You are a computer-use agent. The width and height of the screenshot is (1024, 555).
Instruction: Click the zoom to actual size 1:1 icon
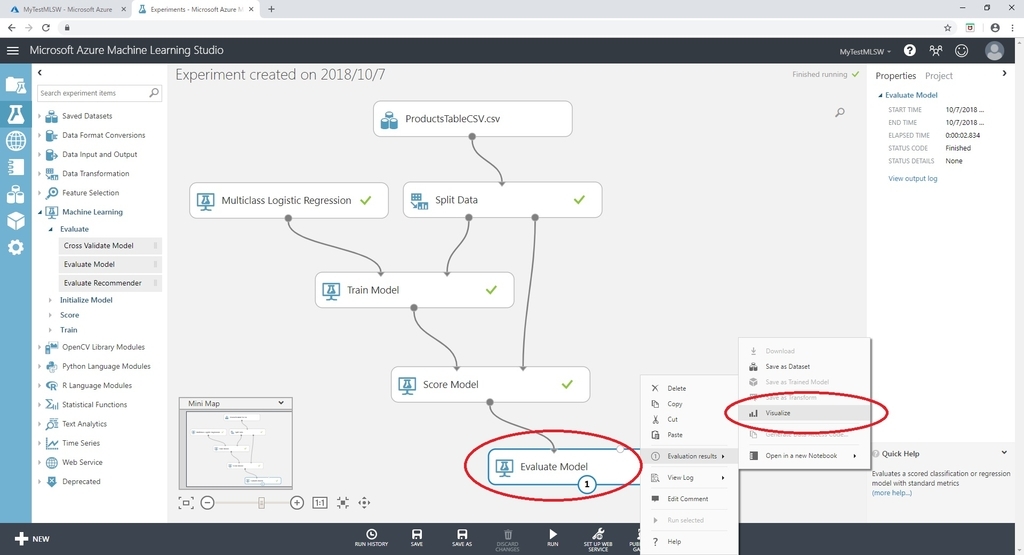pos(319,503)
